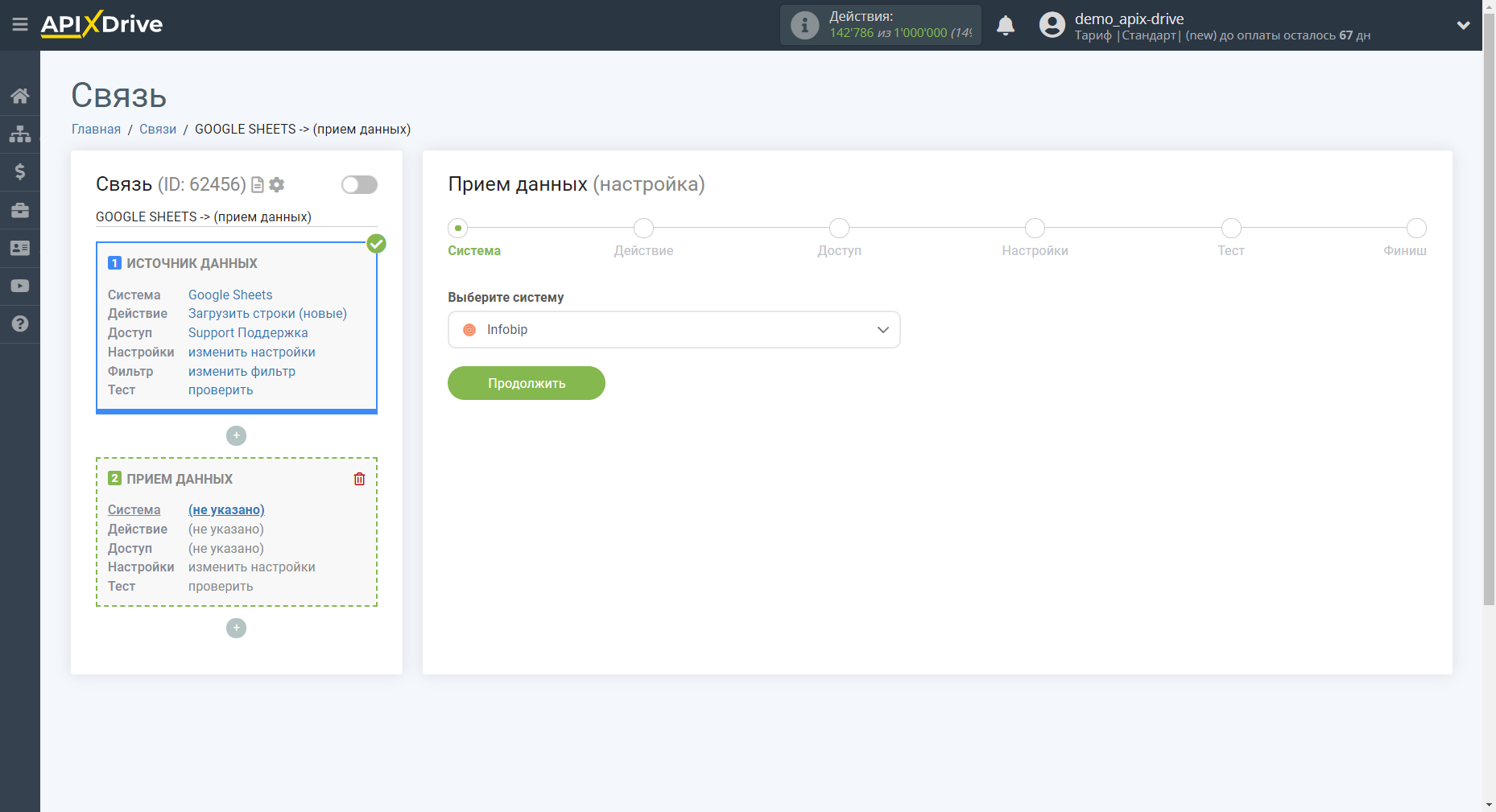This screenshot has height=812, width=1496.
Task: Open the document icon next to connection ID
Action: pyautogui.click(x=258, y=185)
